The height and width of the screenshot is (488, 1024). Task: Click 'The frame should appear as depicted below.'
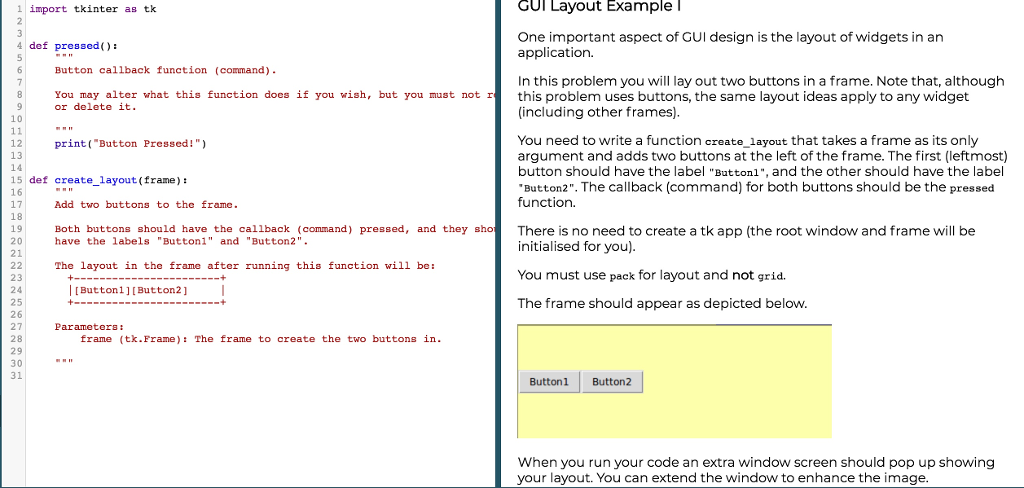(662, 304)
